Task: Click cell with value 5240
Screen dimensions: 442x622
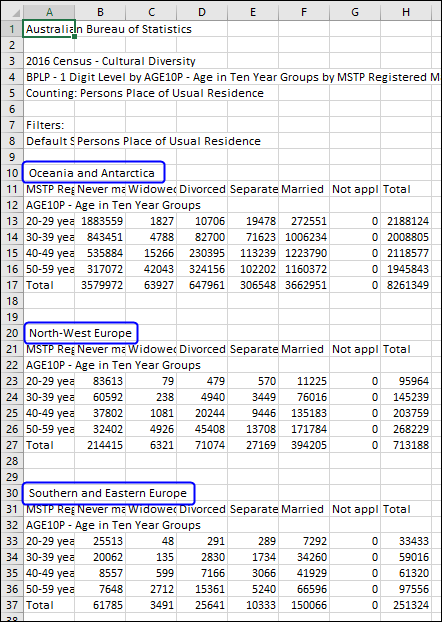Action: click(x=253, y=589)
